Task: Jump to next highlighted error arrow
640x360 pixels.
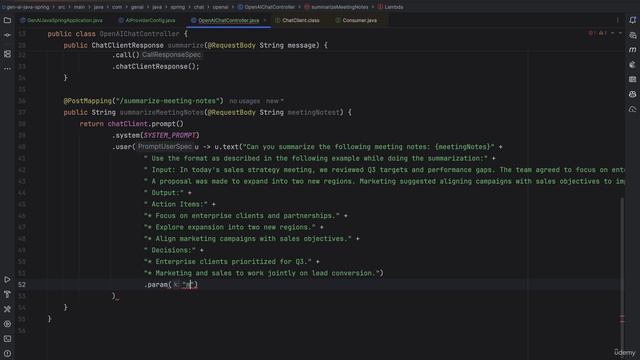Action: tap(620, 33)
